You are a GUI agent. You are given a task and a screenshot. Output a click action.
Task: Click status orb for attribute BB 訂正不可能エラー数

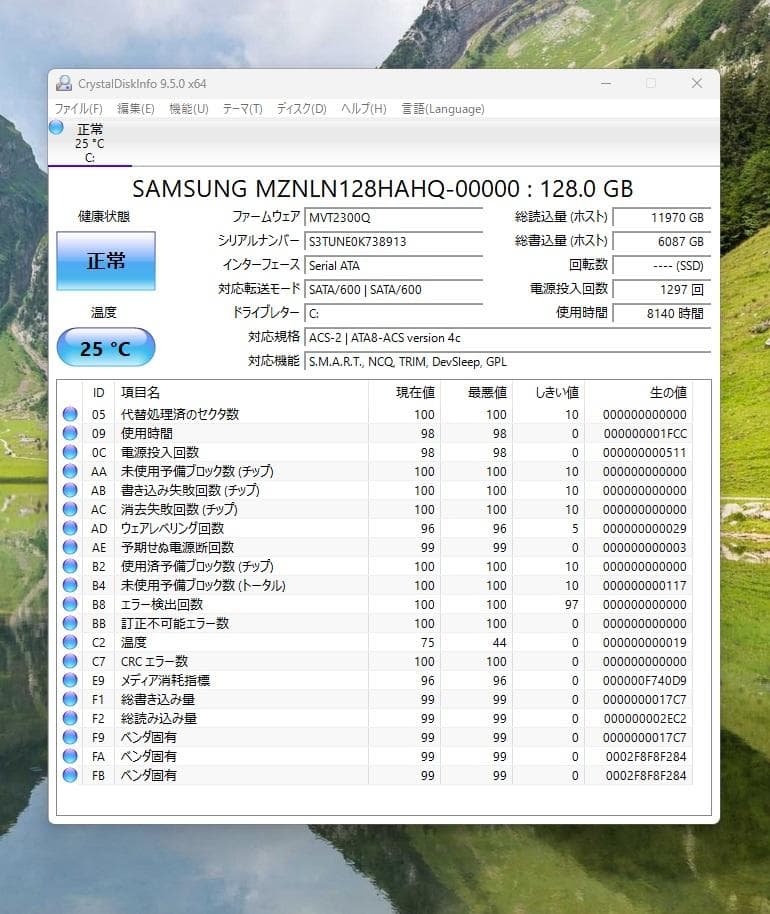click(x=70, y=623)
